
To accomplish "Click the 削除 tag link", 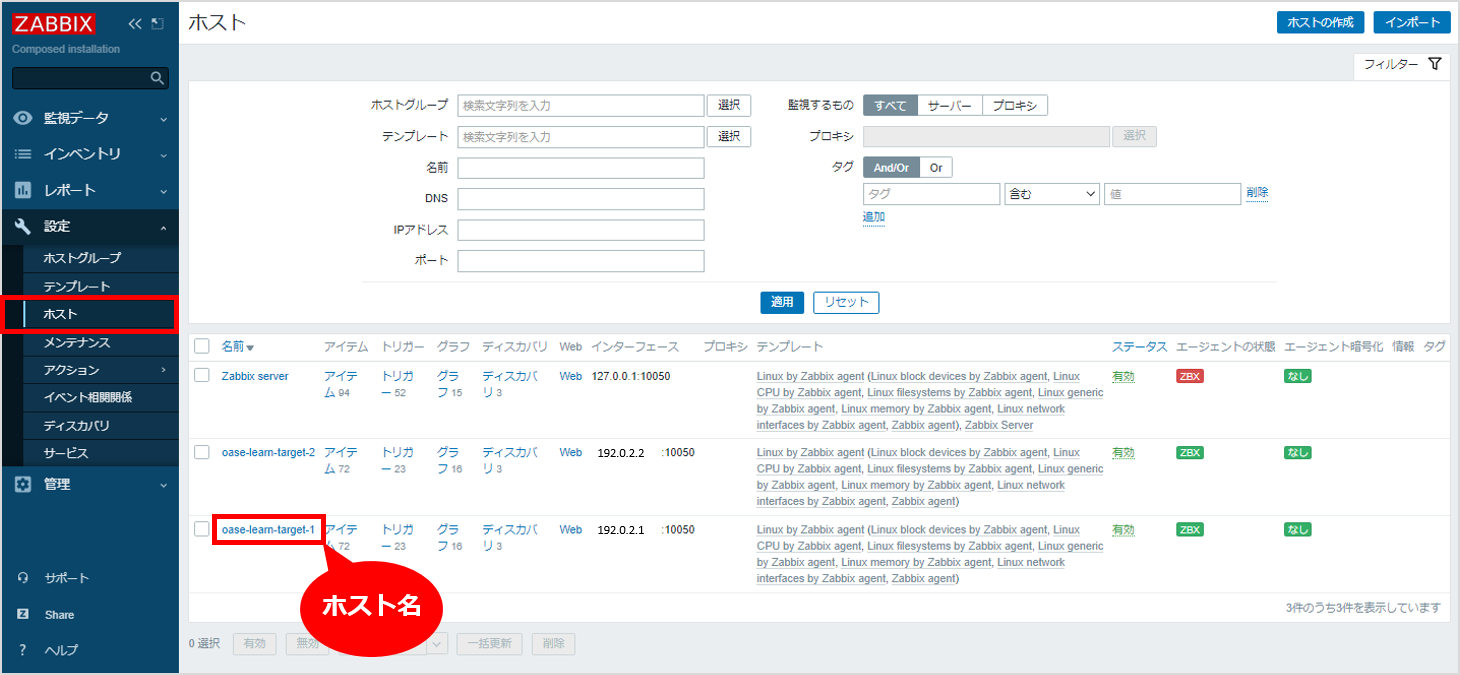I will 1257,193.
